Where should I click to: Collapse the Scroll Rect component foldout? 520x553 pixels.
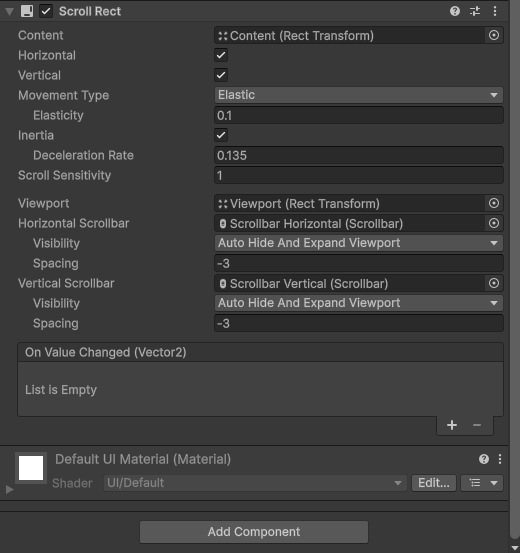tap(10, 12)
